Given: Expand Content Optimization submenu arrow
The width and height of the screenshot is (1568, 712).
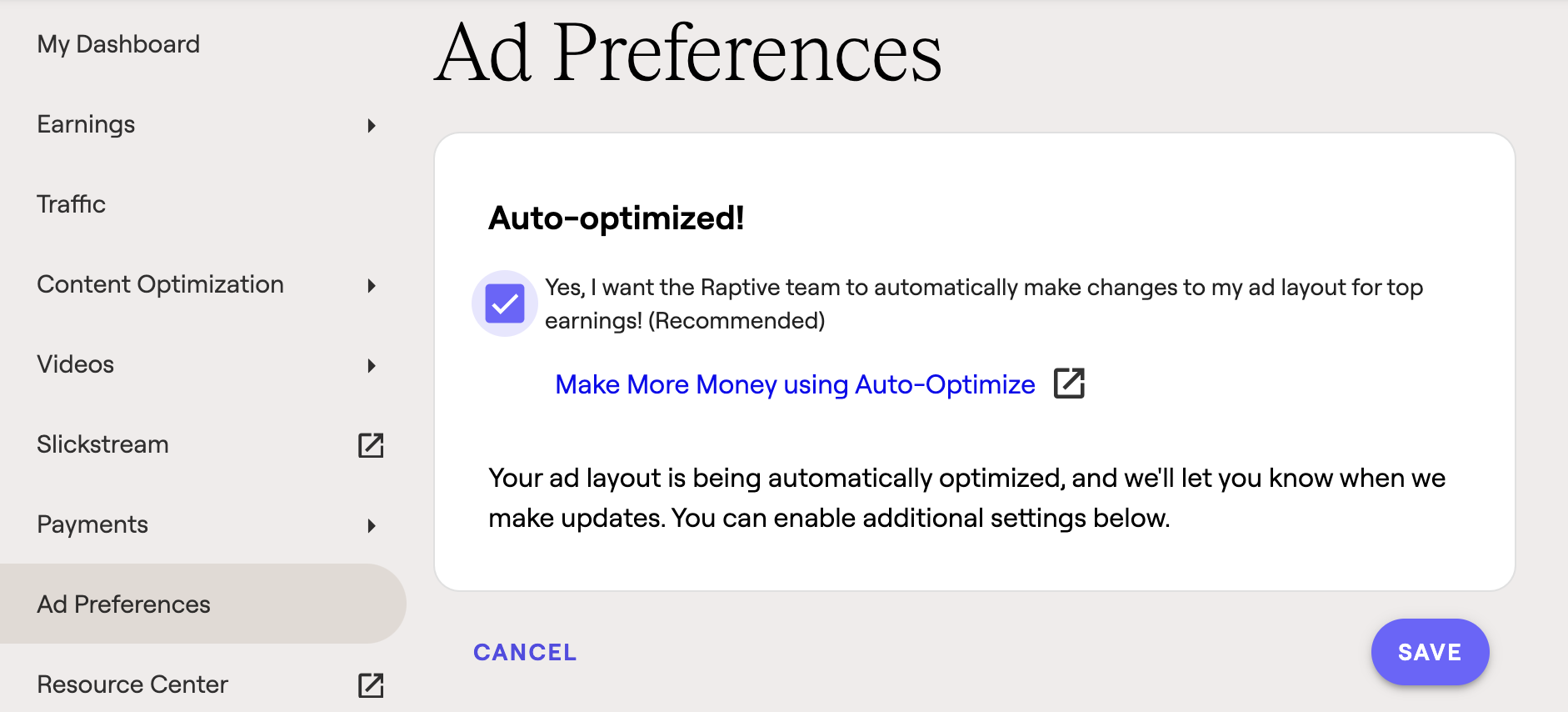Looking at the screenshot, I should (372, 285).
